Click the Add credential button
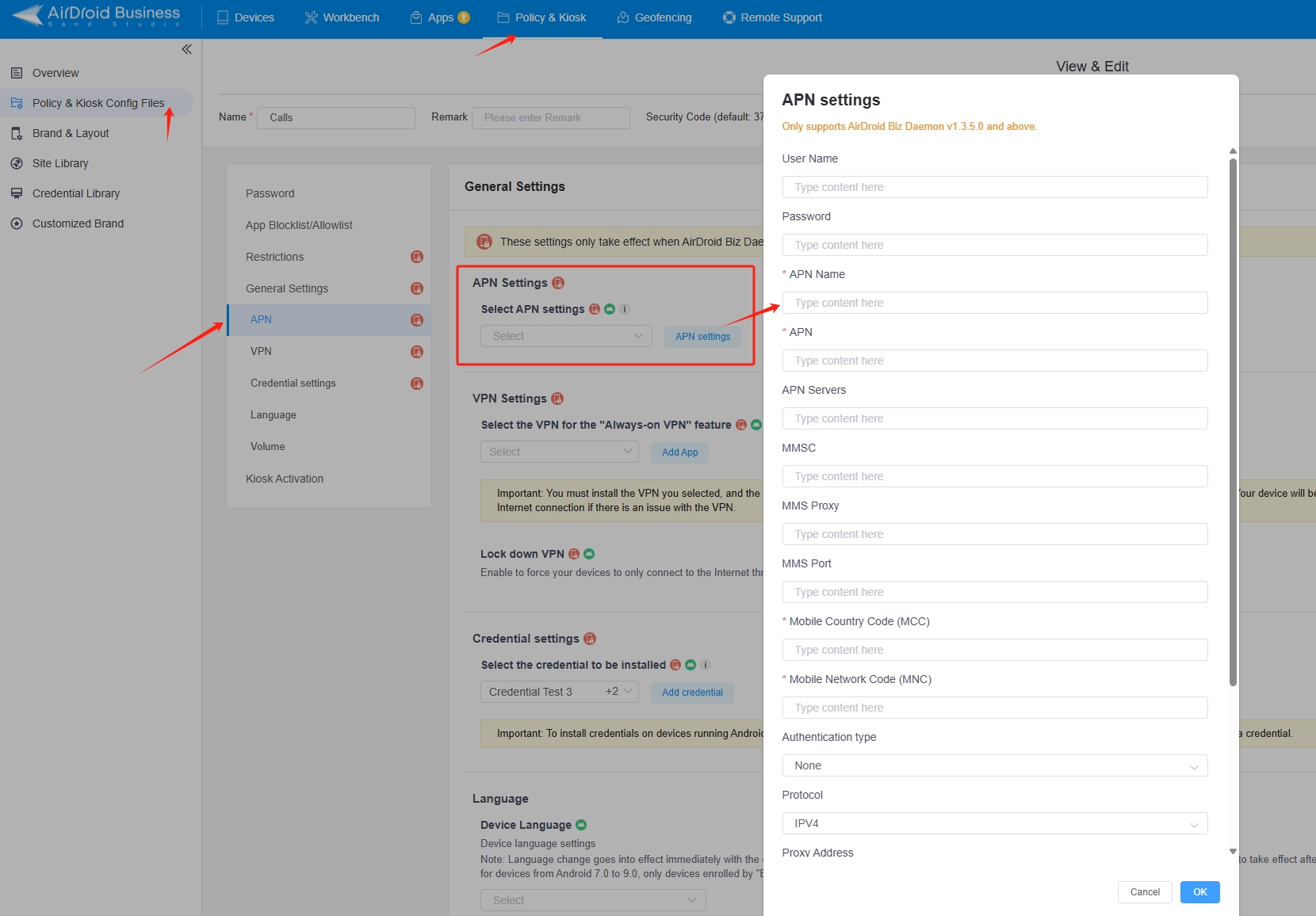The image size is (1316, 916). coord(692,693)
